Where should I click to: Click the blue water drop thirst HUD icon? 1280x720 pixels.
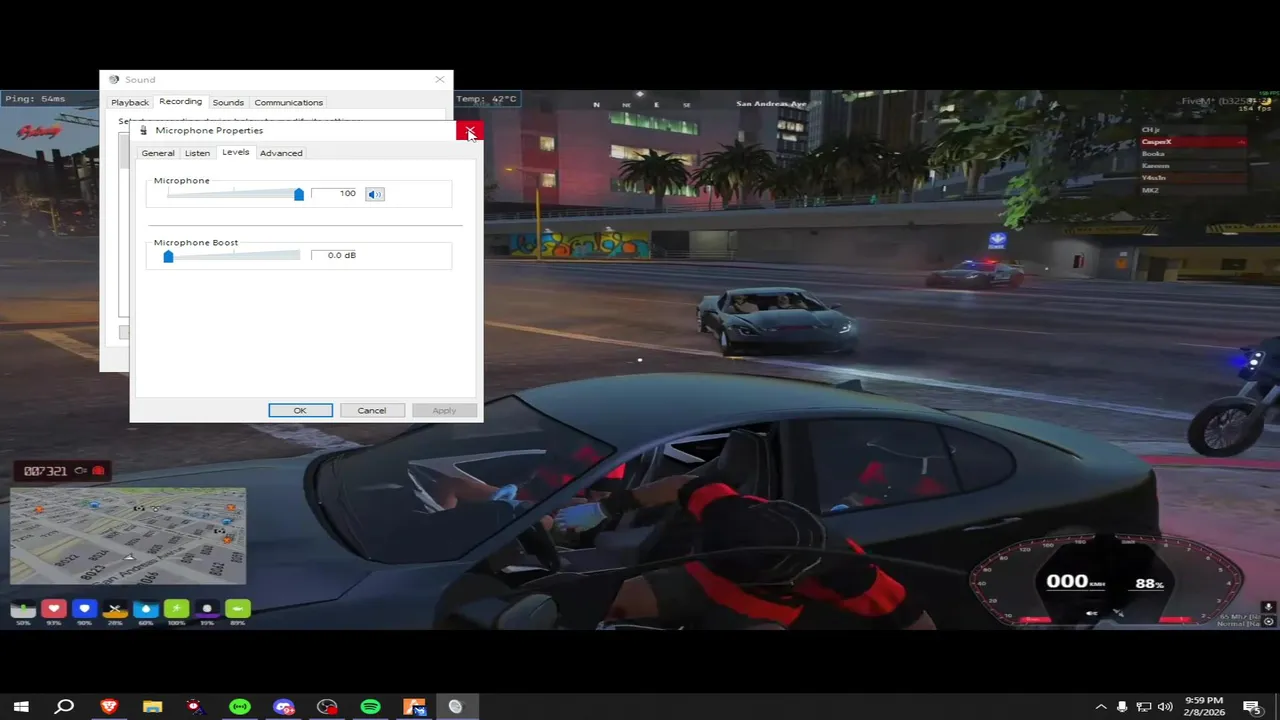(146, 608)
